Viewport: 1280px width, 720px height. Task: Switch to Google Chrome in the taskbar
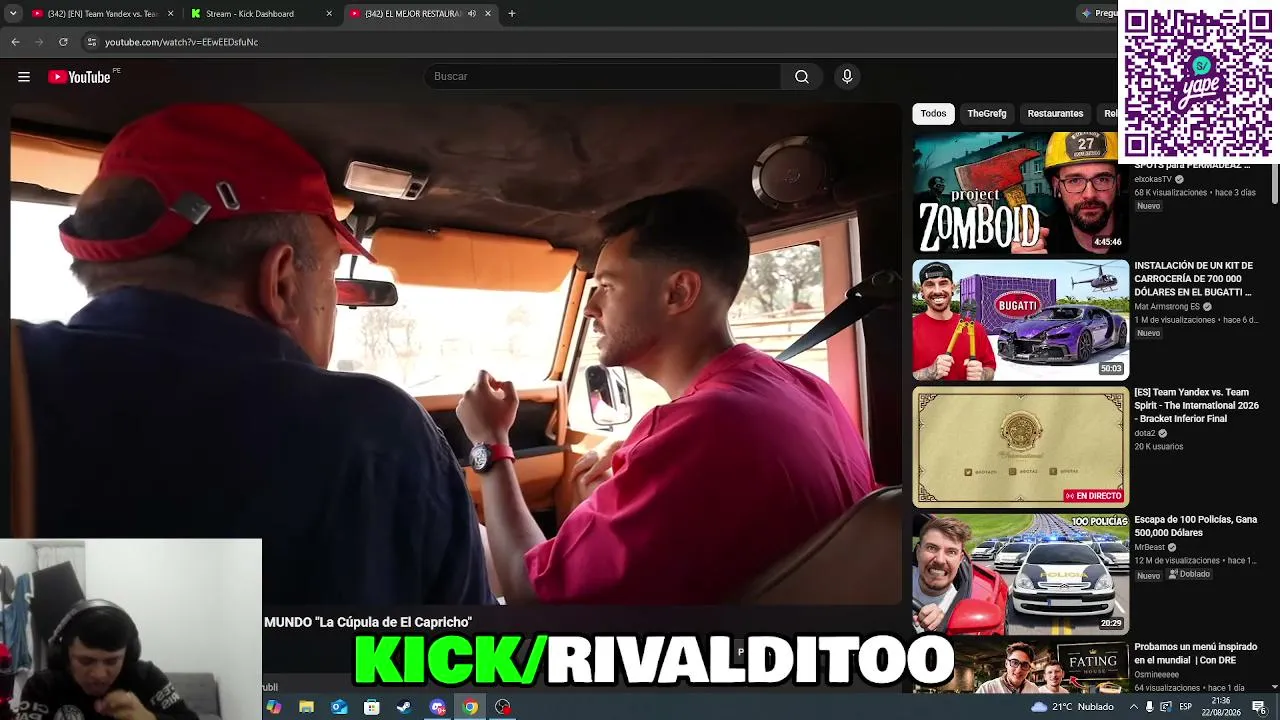pos(470,707)
